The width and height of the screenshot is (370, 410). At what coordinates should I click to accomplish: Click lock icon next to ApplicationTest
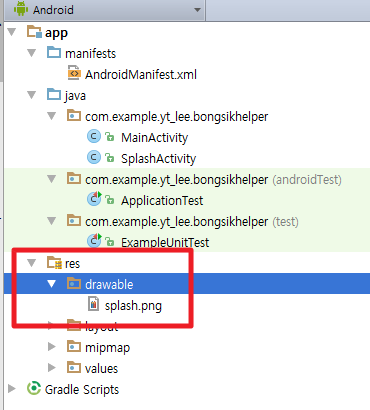point(110,200)
